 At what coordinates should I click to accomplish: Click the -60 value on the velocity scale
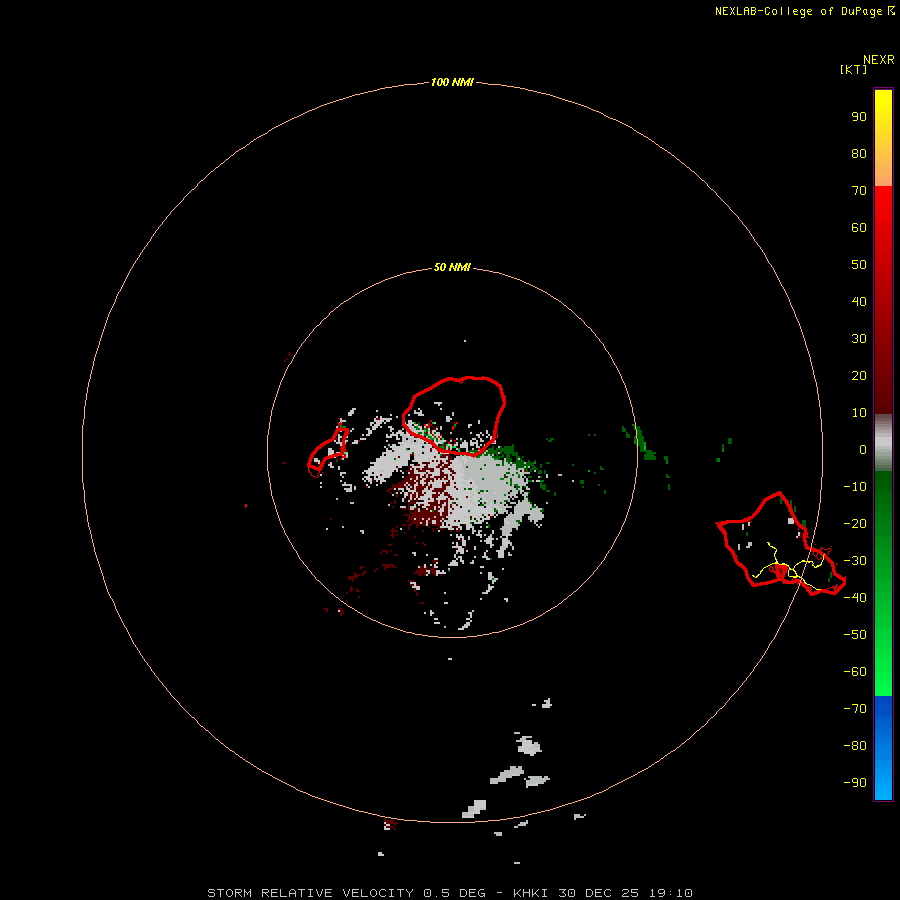(855, 672)
